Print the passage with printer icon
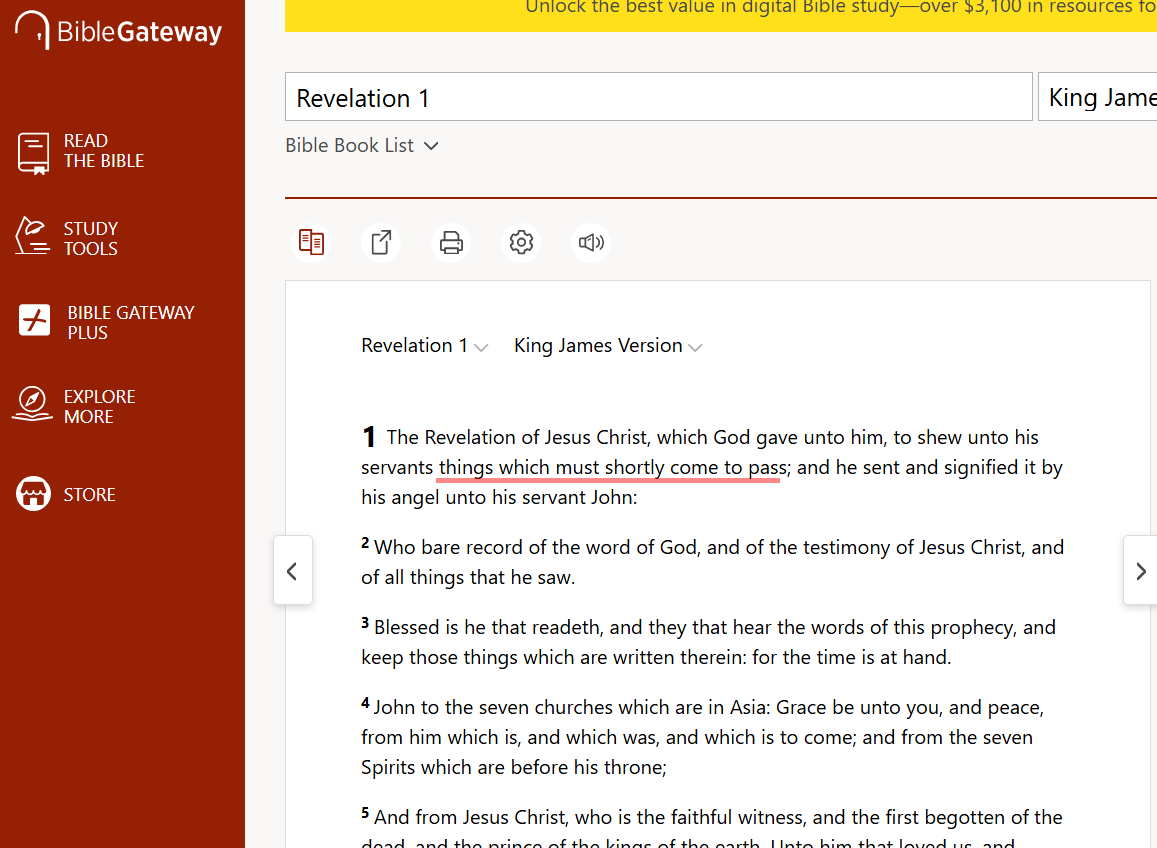Image resolution: width=1157 pixels, height=848 pixels. click(x=452, y=242)
